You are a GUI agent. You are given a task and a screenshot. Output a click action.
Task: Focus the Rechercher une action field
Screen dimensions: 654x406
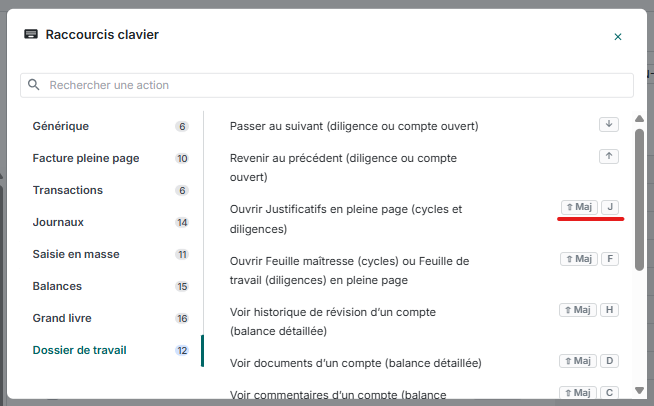330,85
